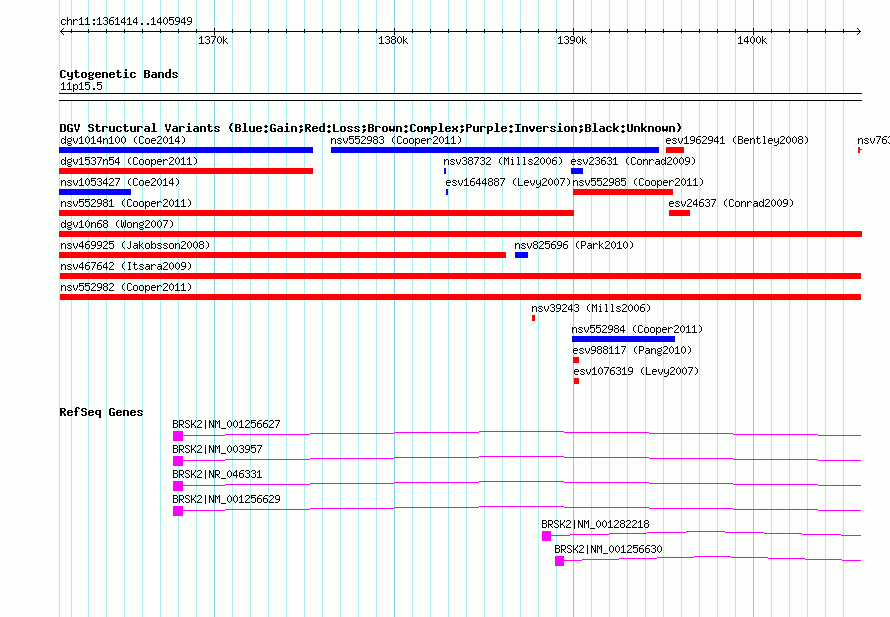The image size is (890, 617).
Task: Click the nsv825696 (Park2010) label text
Action: (x=574, y=245)
